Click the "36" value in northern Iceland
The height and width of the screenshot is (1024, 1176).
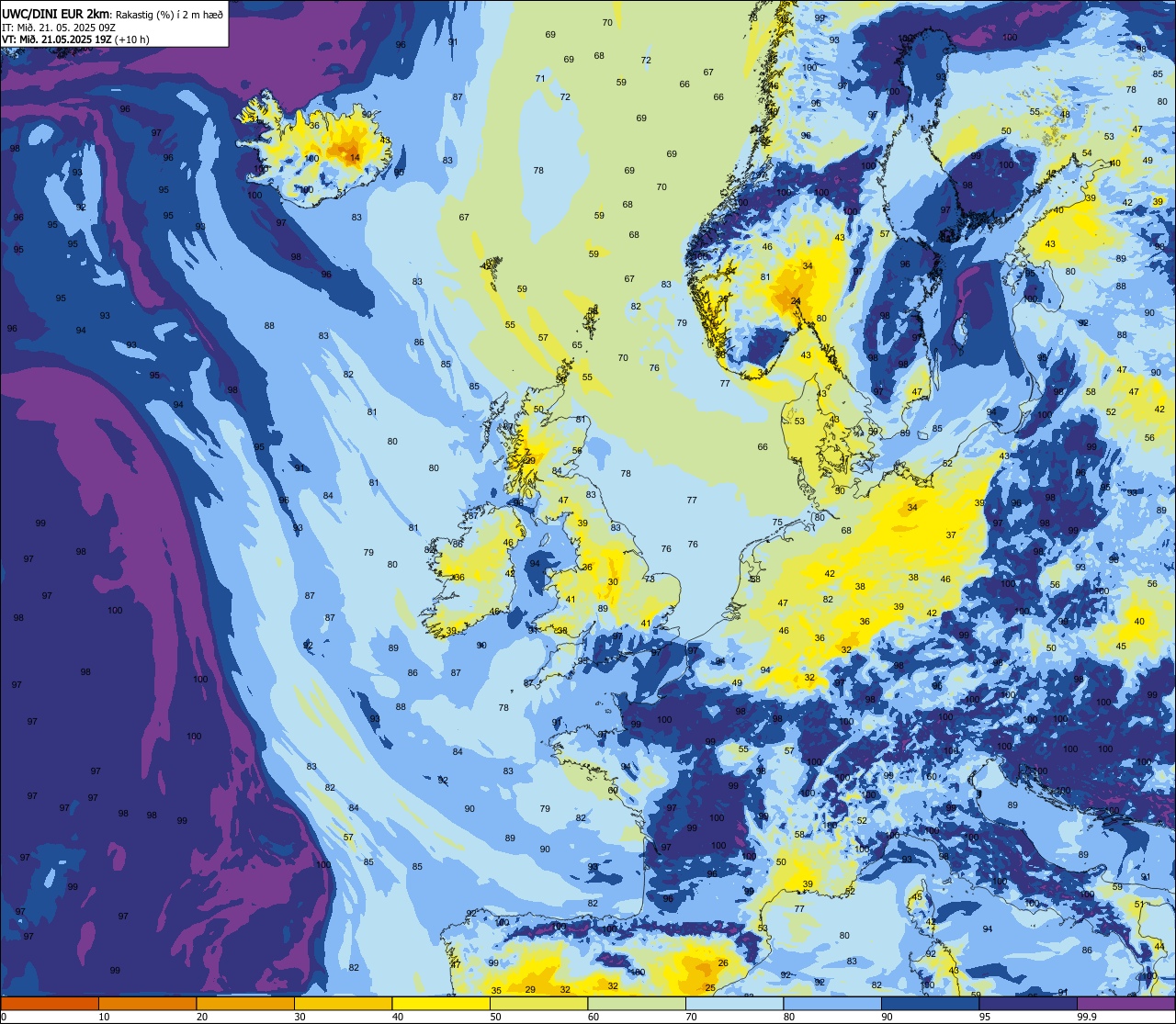(314, 126)
